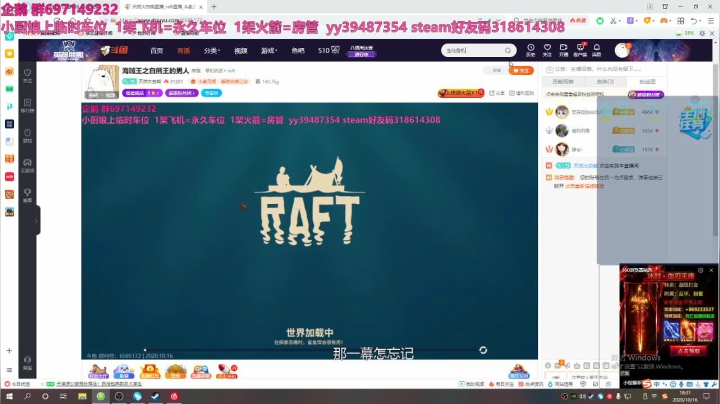Expand the 分类 category dropdown
This screenshot has height=404, width=720.
(212, 50)
